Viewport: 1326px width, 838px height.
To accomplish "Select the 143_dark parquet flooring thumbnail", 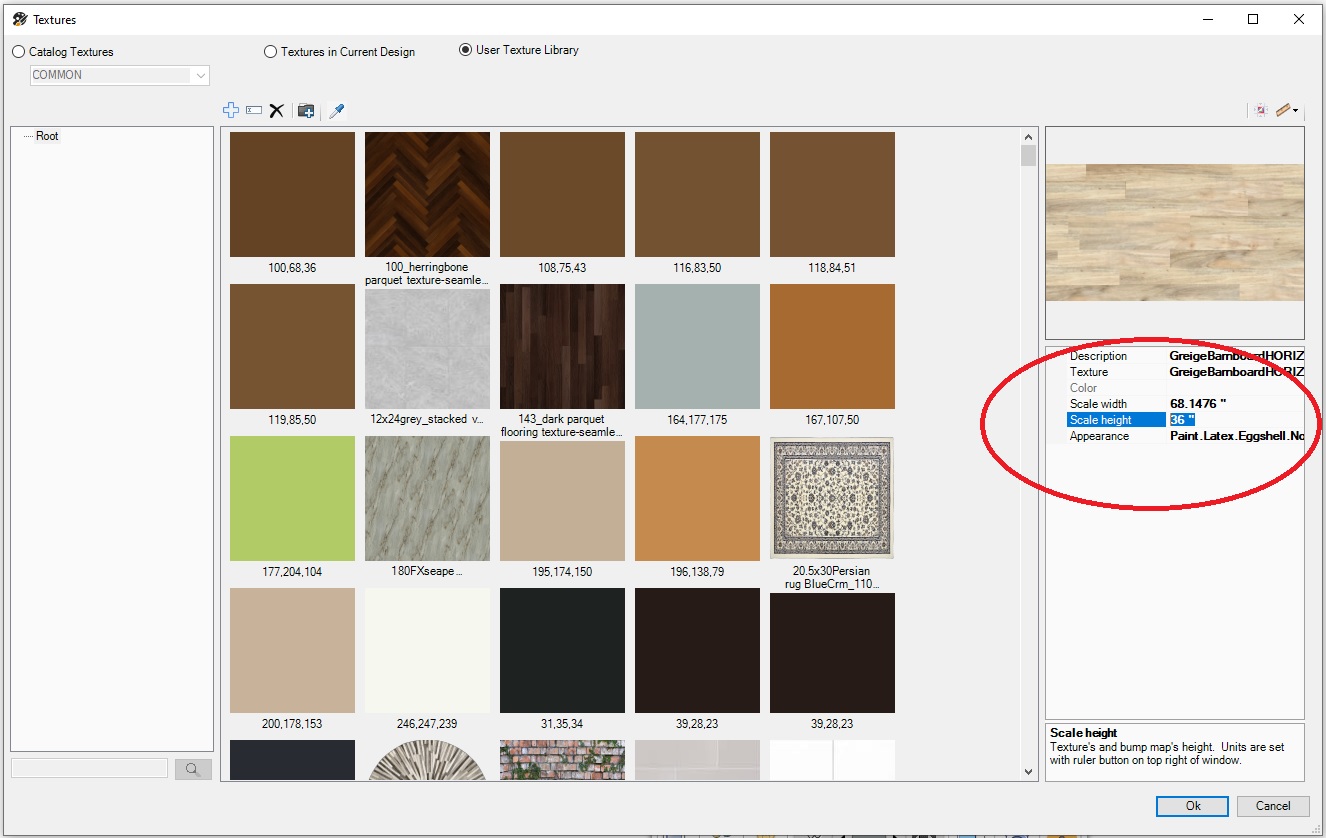I will (562, 347).
